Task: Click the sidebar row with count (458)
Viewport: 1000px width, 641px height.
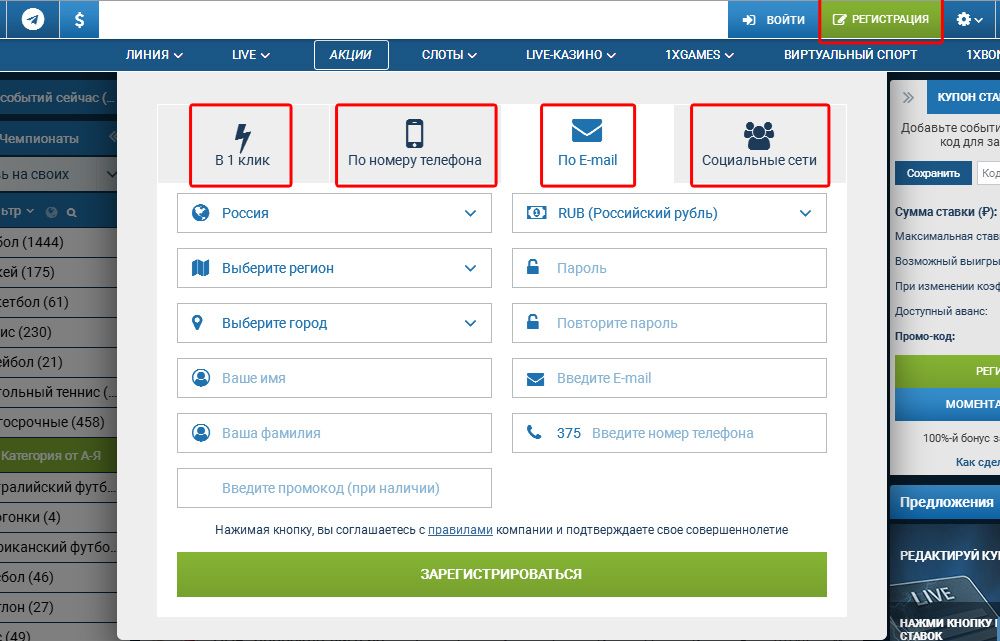Action: (58, 422)
